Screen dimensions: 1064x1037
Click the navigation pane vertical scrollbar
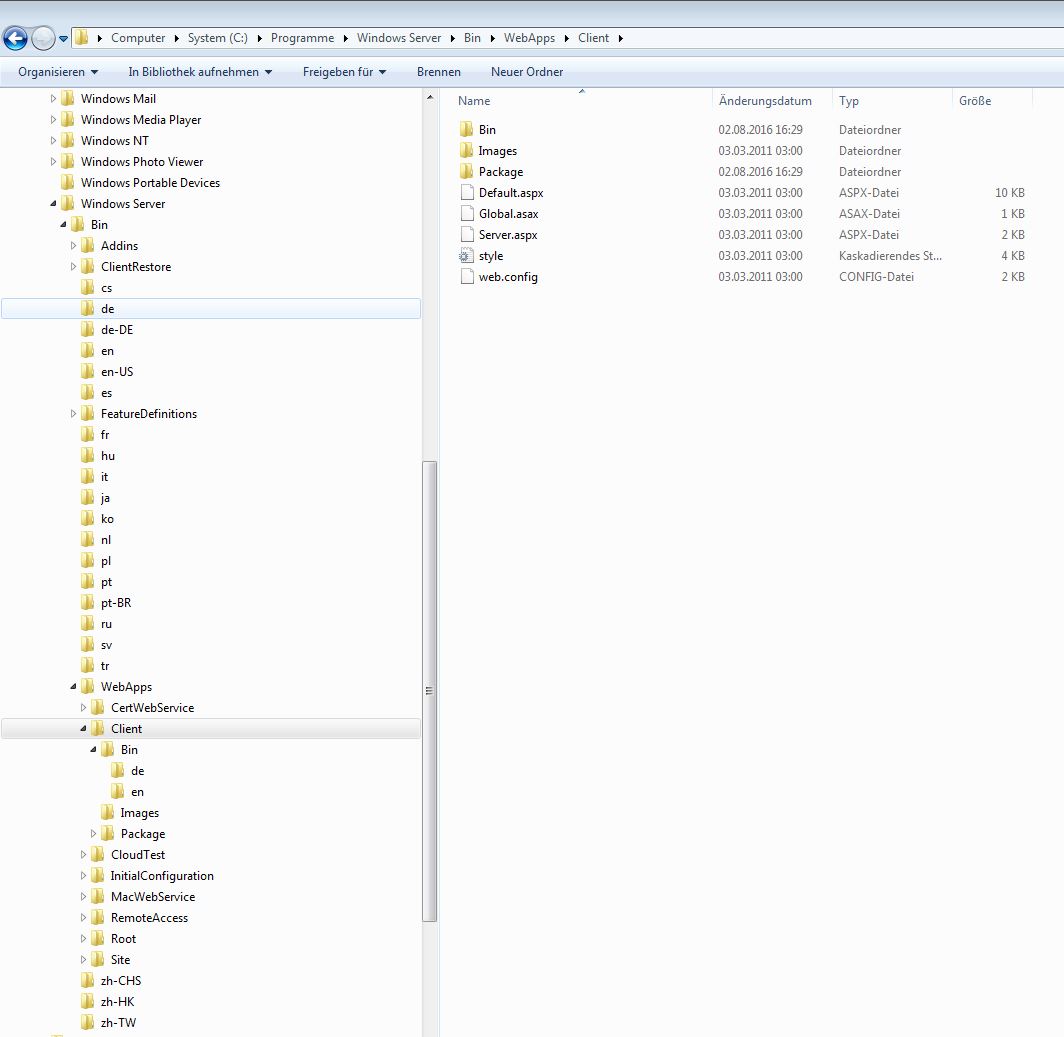point(430,690)
